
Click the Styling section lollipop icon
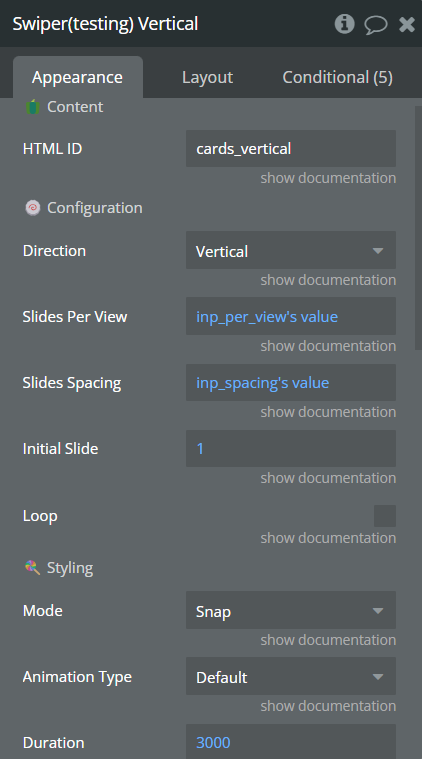(x=32, y=567)
